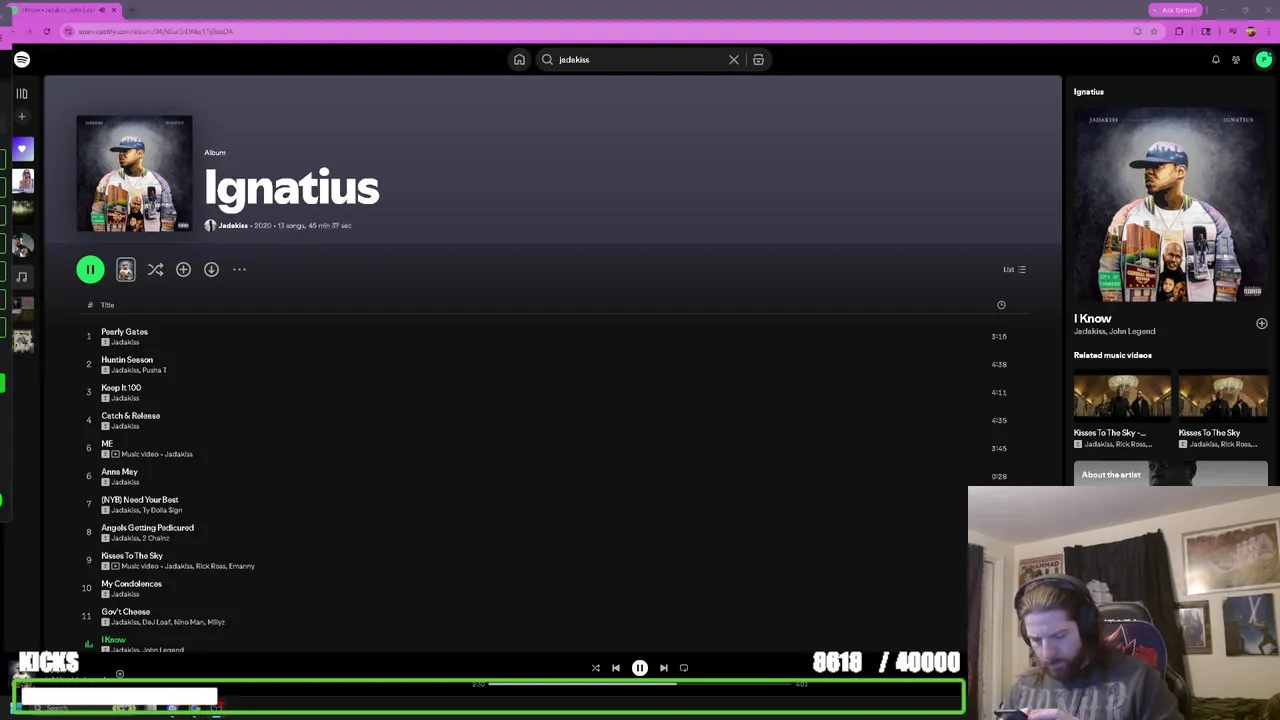Reload the page in Chrome
This screenshot has height=720, width=1280.
pos(46,32)
